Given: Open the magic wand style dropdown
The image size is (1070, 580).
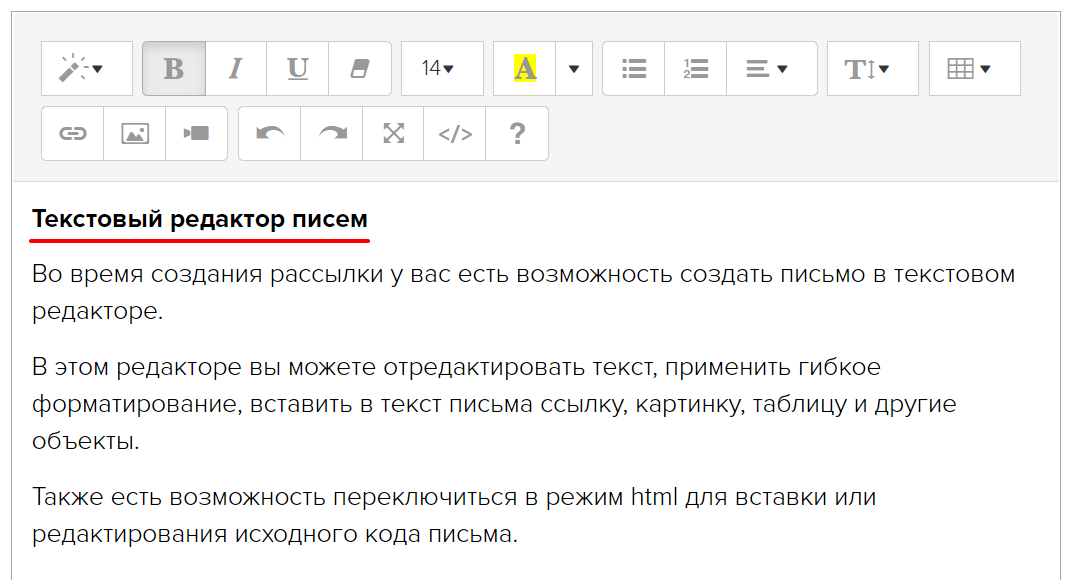Looking at the screenshot, I should [87, 68].
